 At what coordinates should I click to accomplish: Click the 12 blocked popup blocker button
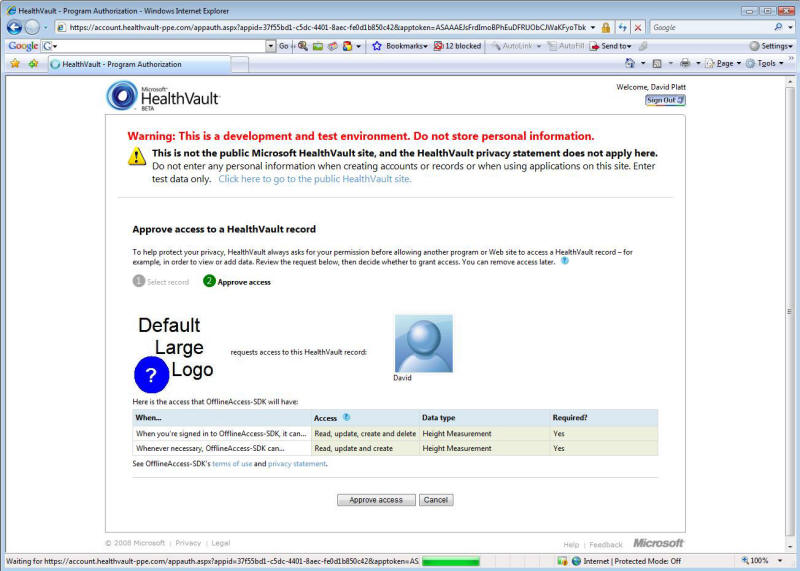(x=457, y=46)
